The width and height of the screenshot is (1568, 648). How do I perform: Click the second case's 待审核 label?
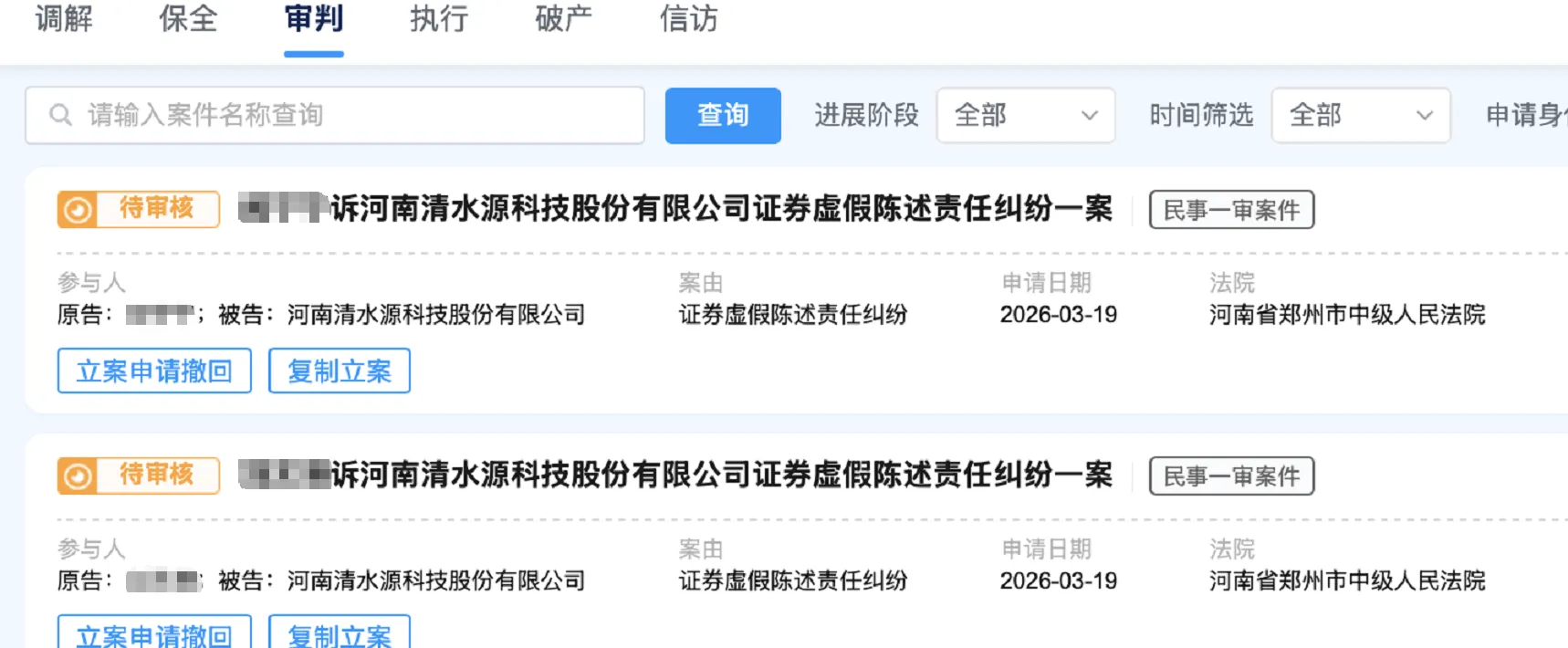click(157, 476)
